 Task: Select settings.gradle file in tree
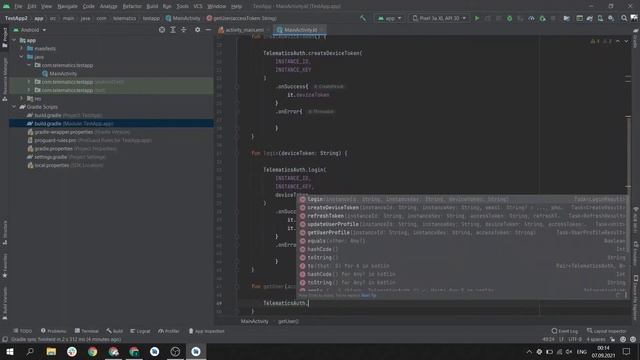(x=66, y=157)
